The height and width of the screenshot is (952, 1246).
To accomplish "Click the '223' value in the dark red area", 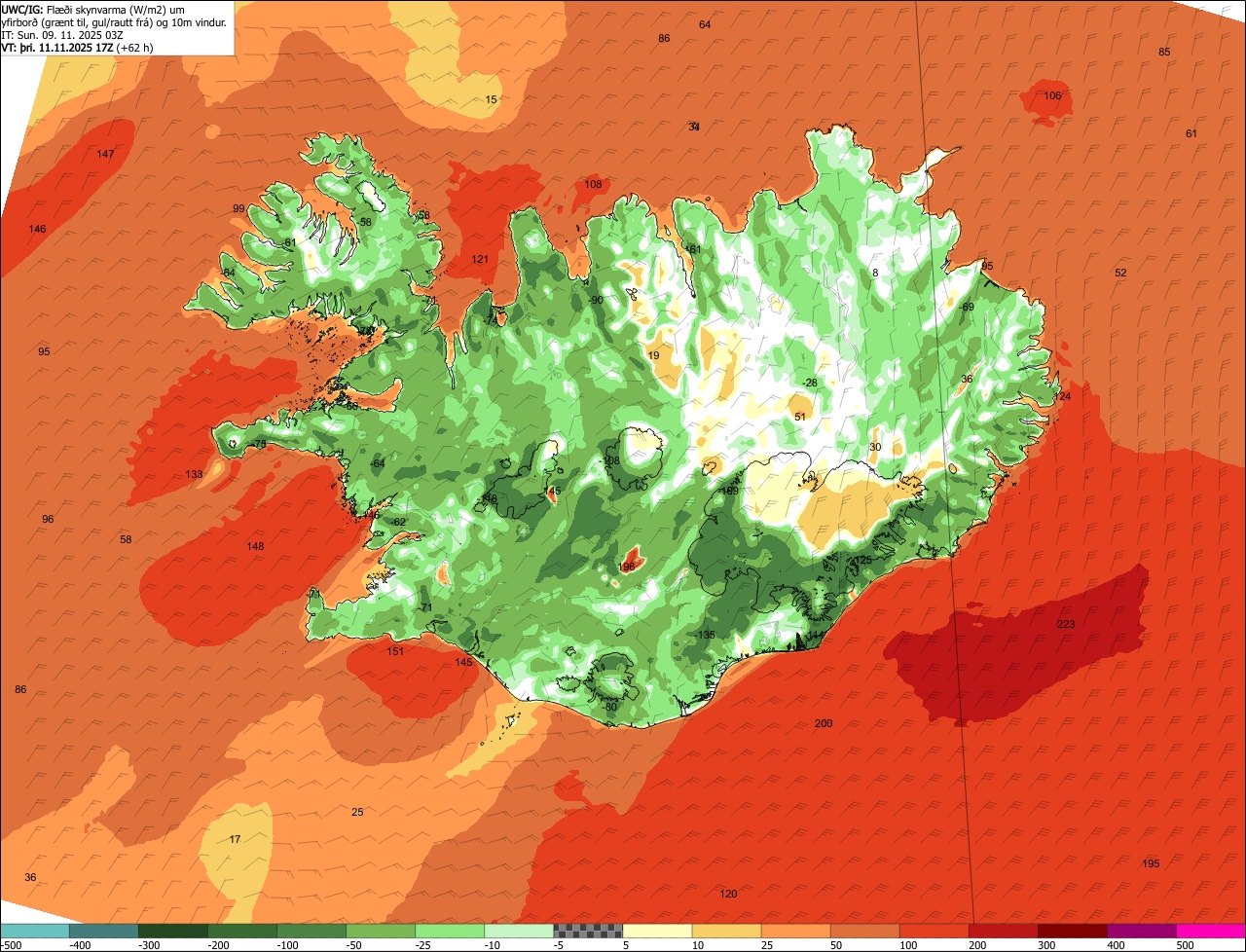I will coord(1066,624).
